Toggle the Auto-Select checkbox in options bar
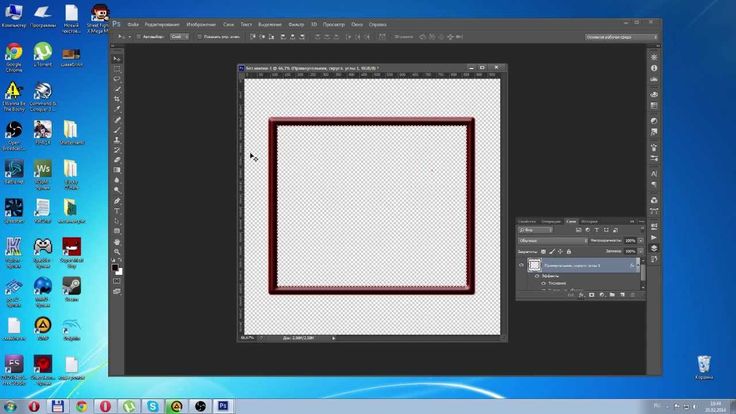This screenshot has height=414, width=736. pos(139,36)
